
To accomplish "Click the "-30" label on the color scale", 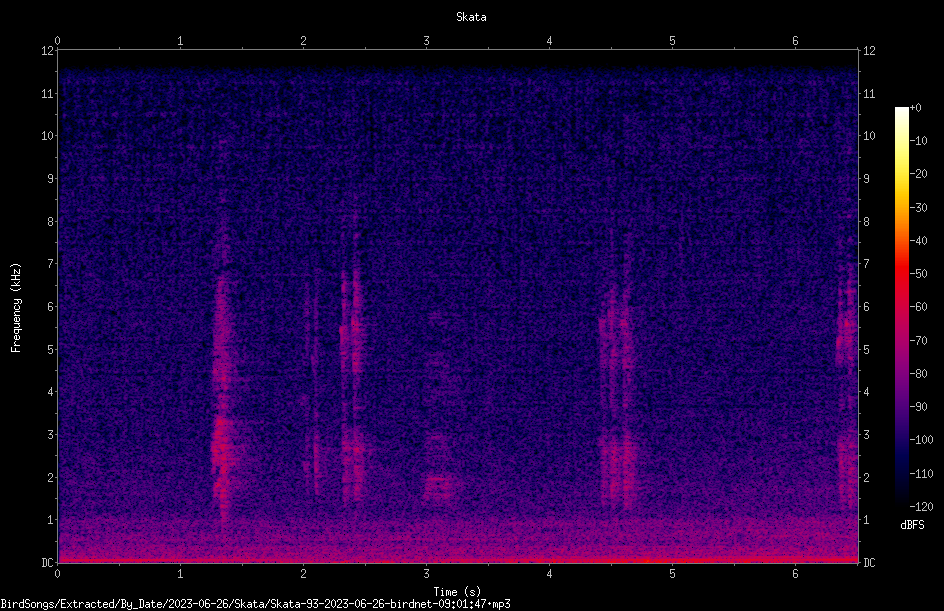I will (x=919, y=208).
